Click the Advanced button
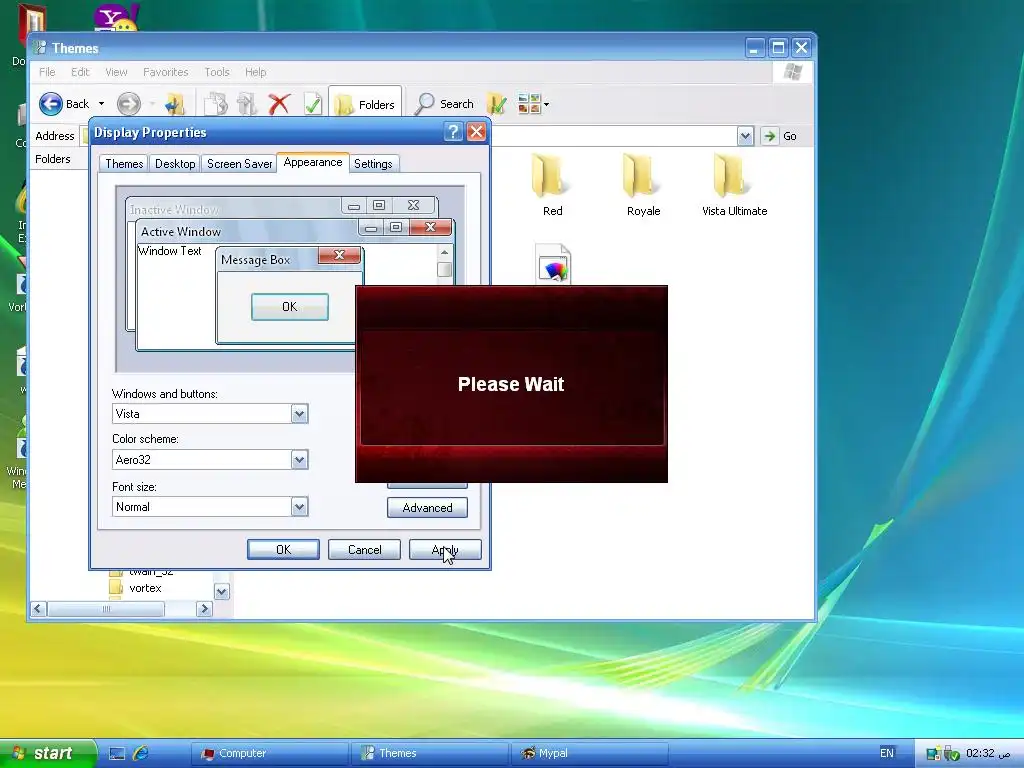1024x768 pixels. (427, 508)
